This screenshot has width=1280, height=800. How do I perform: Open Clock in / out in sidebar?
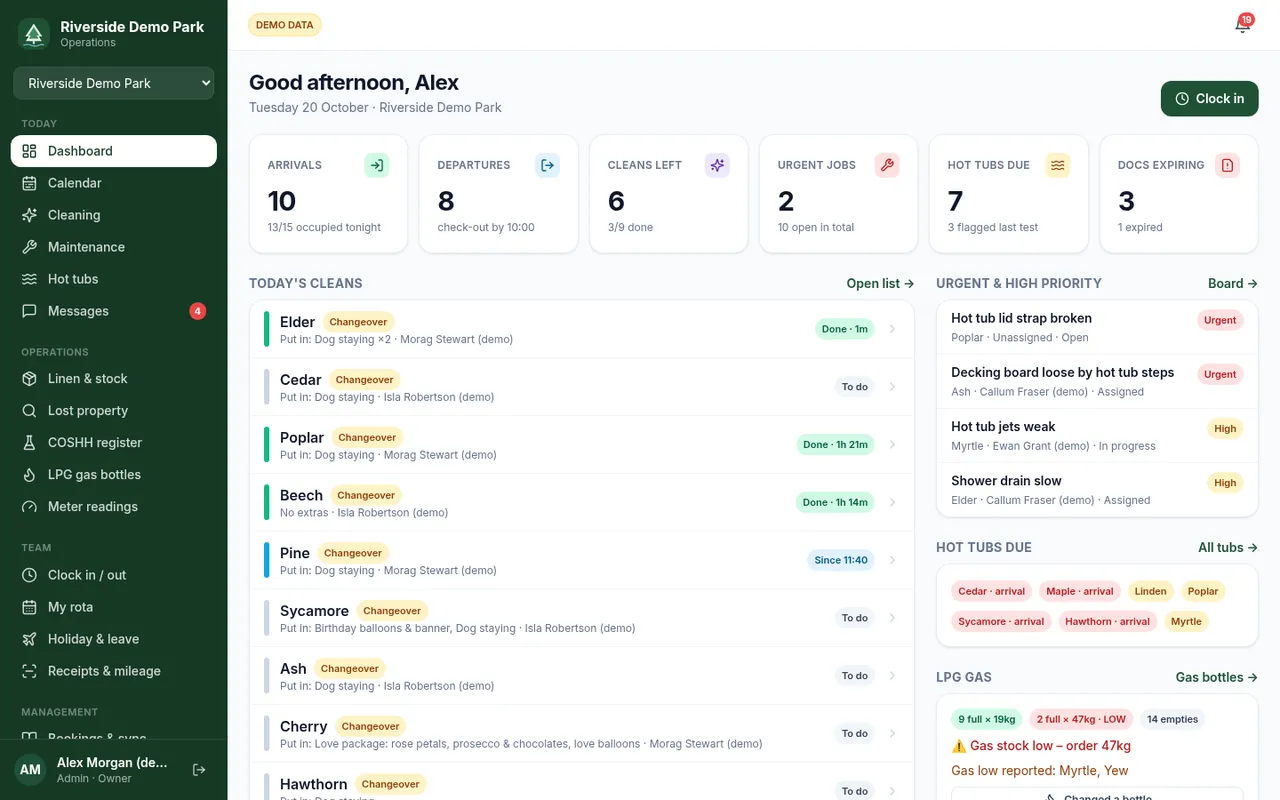tap(114, 575)
